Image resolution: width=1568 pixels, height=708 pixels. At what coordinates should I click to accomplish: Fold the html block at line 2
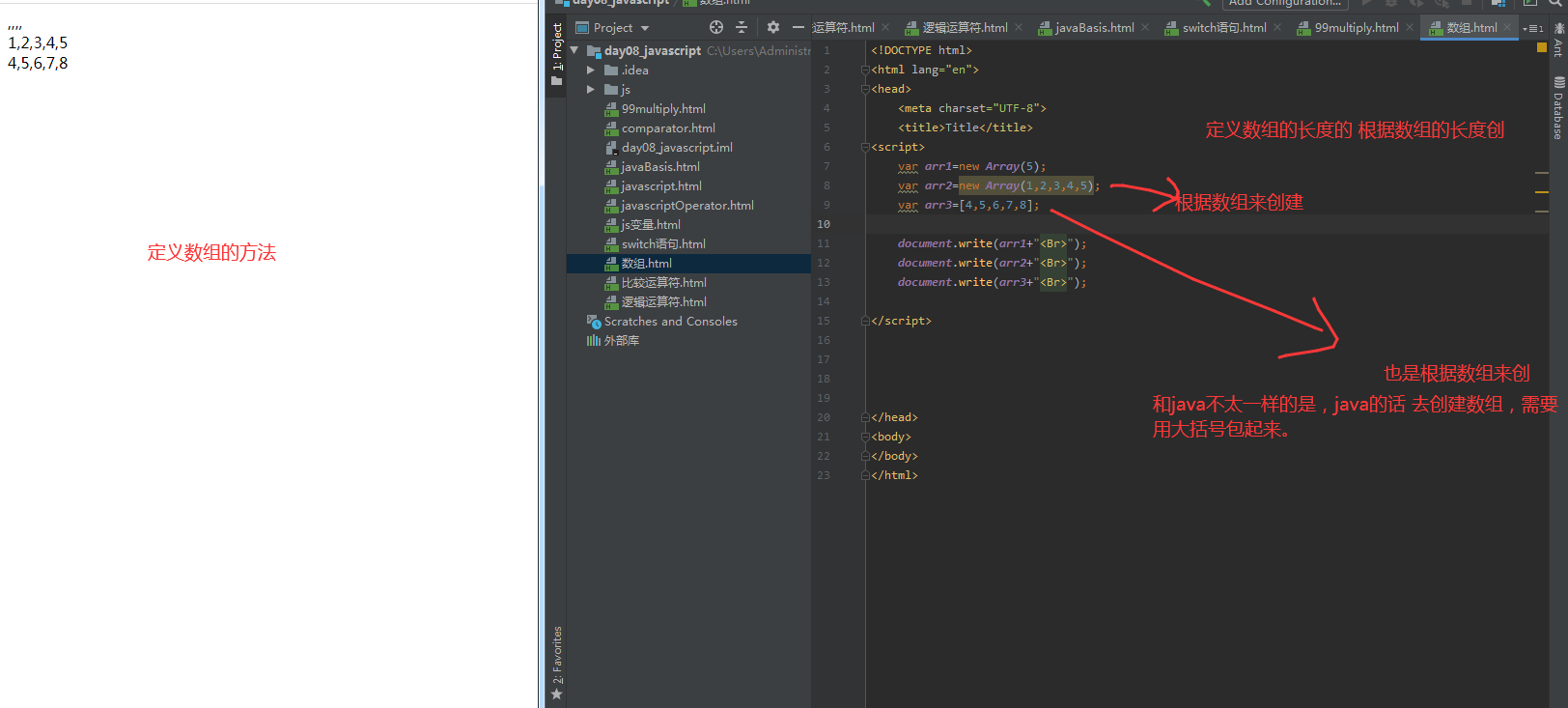[865, 70]
